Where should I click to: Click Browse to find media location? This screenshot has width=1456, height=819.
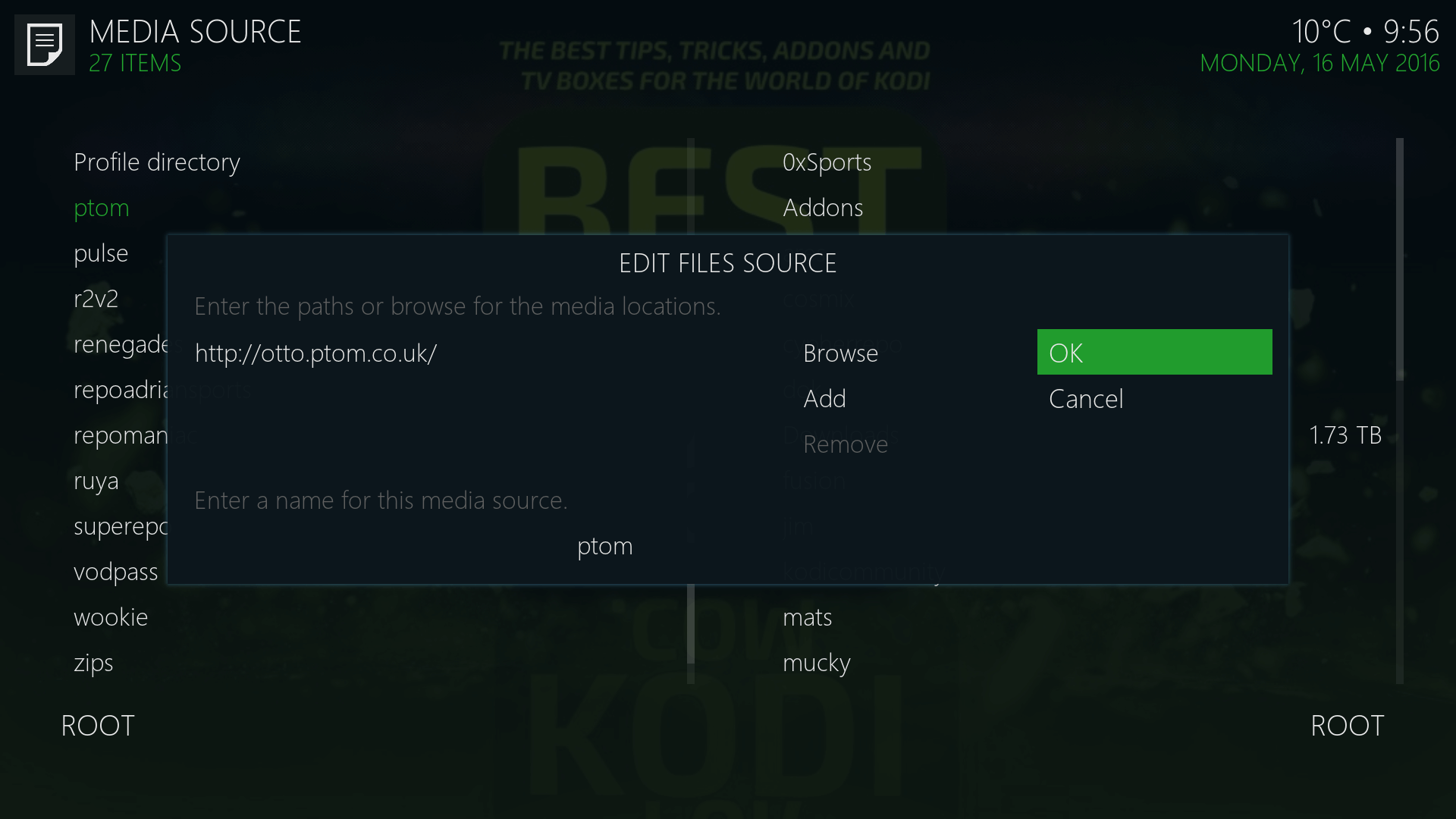pyautogui.click(x=839, y=352)
